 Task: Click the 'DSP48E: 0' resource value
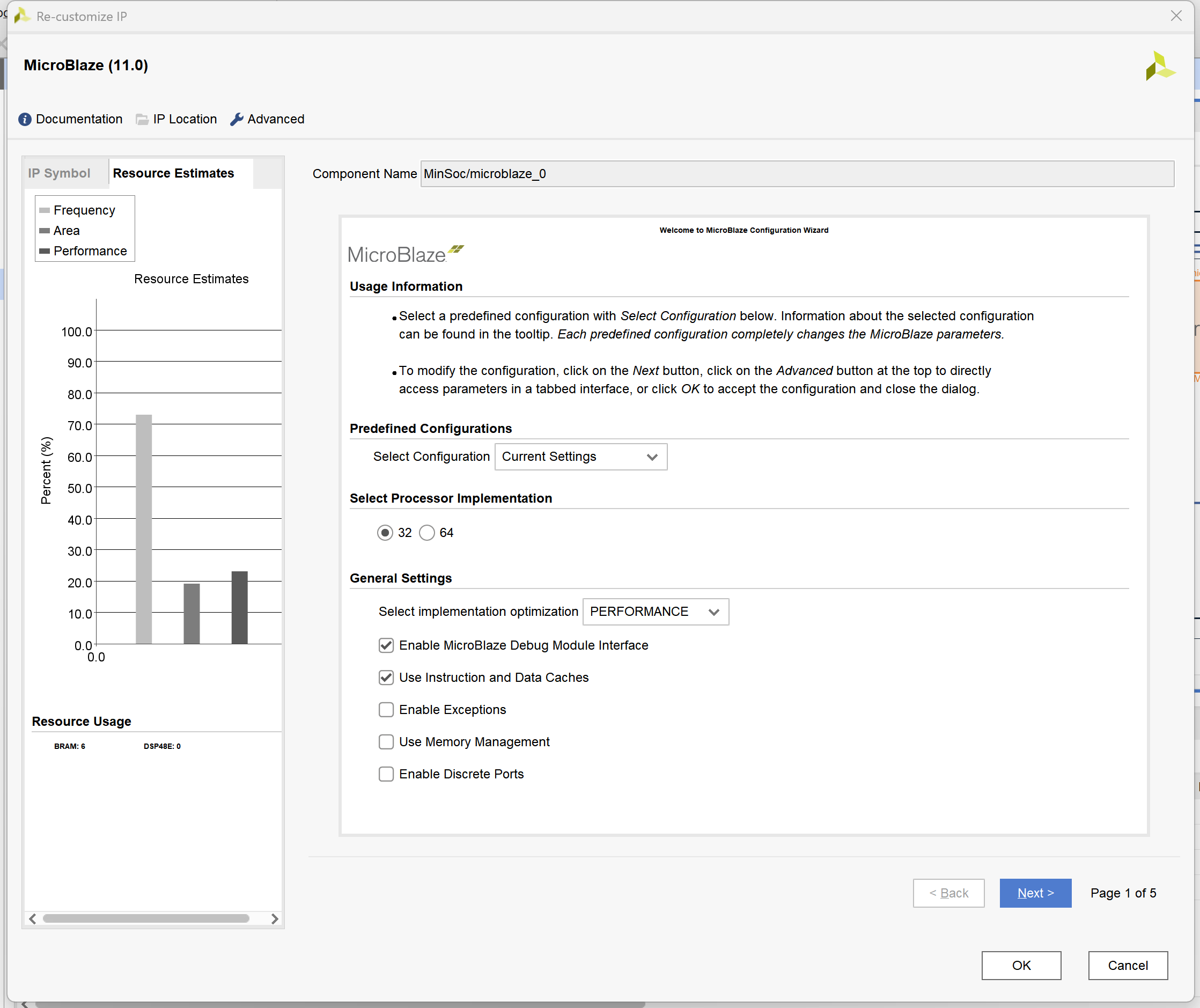pyautogui.click(x=163, y=746)
